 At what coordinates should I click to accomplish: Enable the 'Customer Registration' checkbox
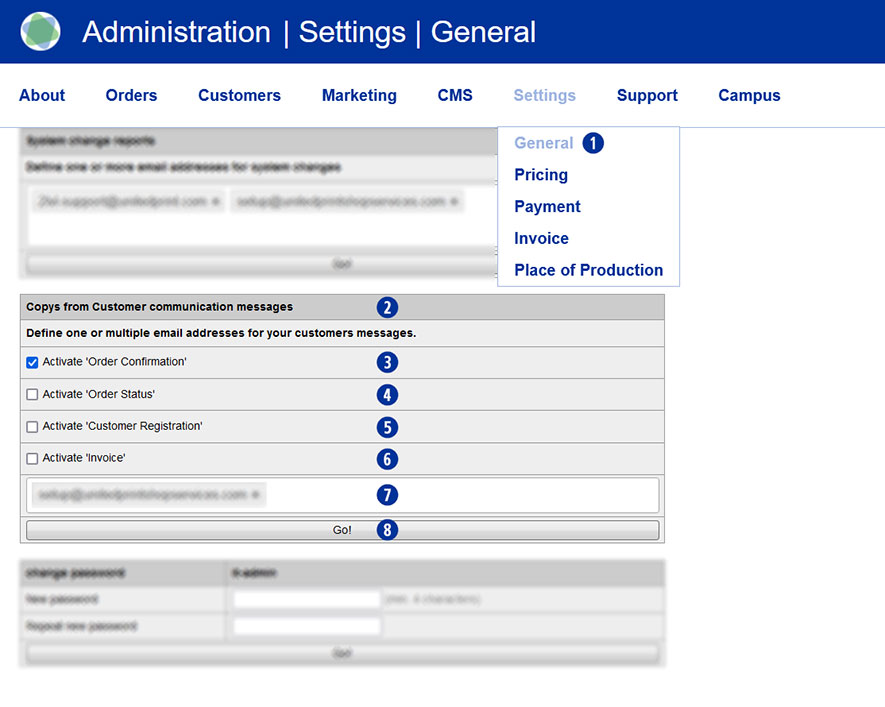coord(32,426)
